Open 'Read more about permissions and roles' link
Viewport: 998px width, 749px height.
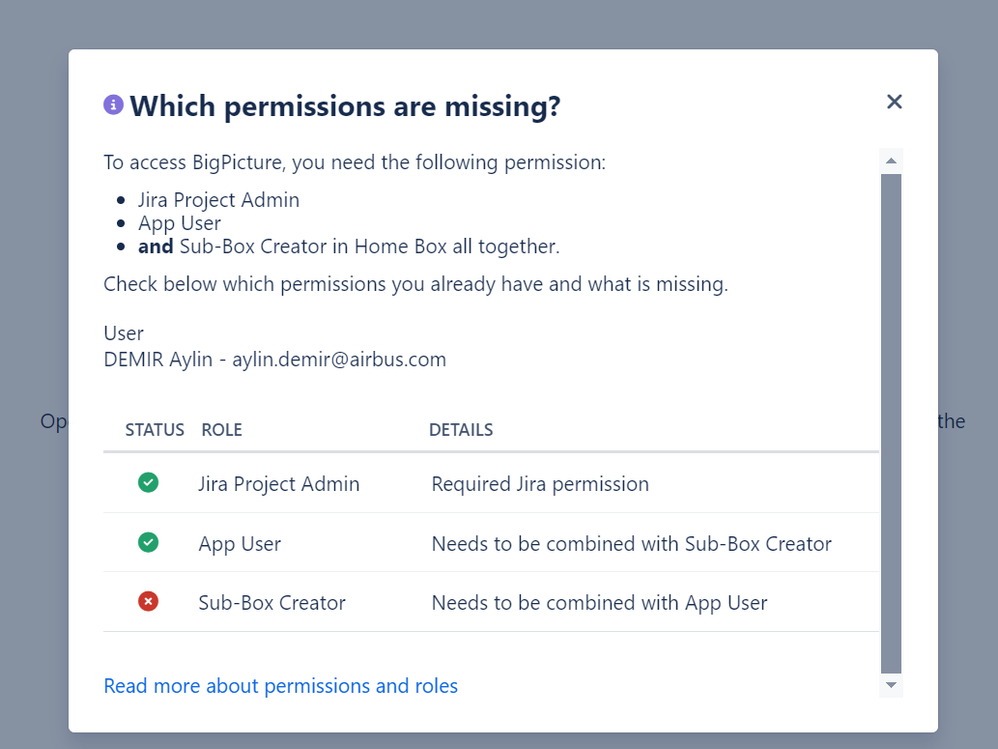pos(281,686)
